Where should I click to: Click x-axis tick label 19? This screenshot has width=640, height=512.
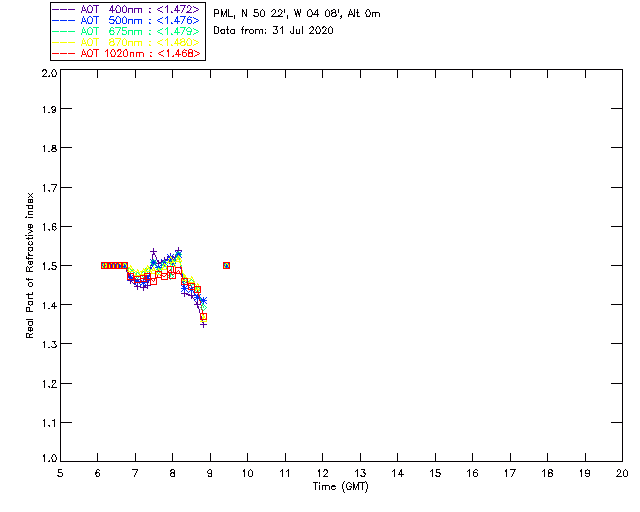[585, 473]
